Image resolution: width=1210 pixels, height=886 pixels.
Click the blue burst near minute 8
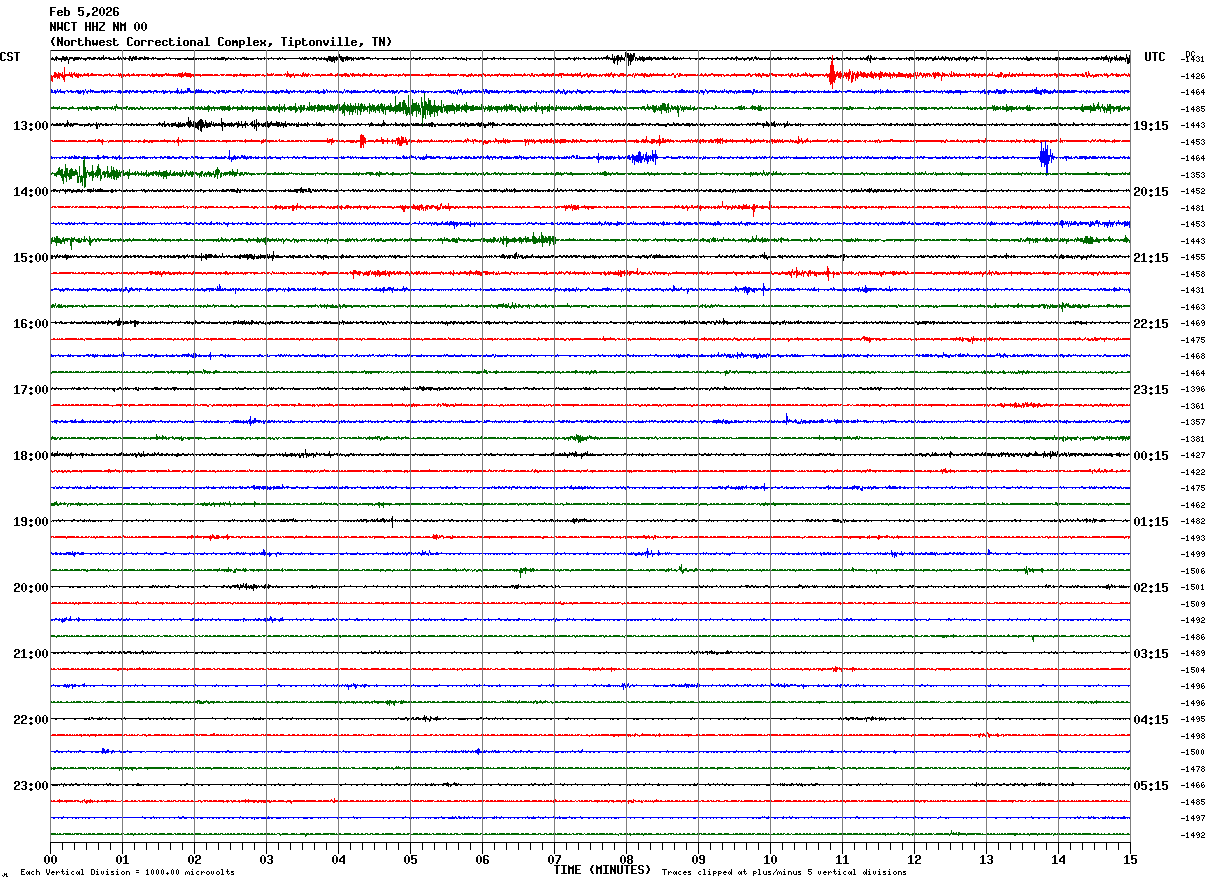click(x=644, y=157)
